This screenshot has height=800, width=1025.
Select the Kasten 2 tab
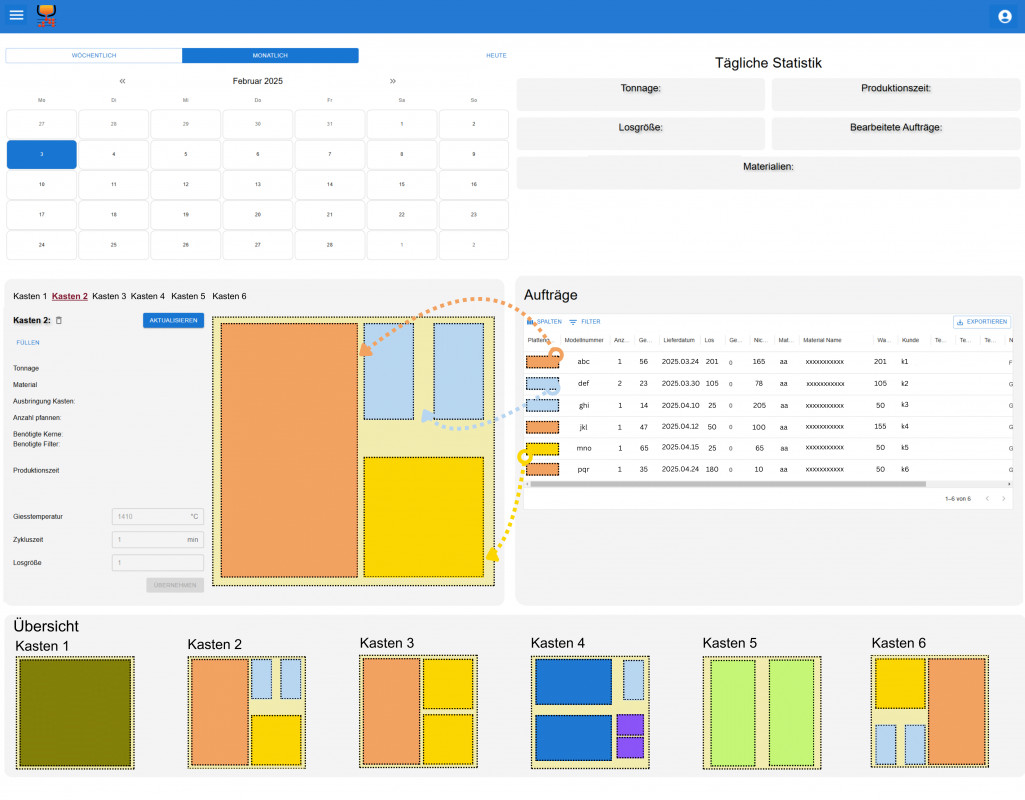pyautogui.click(x=70, y=296)
